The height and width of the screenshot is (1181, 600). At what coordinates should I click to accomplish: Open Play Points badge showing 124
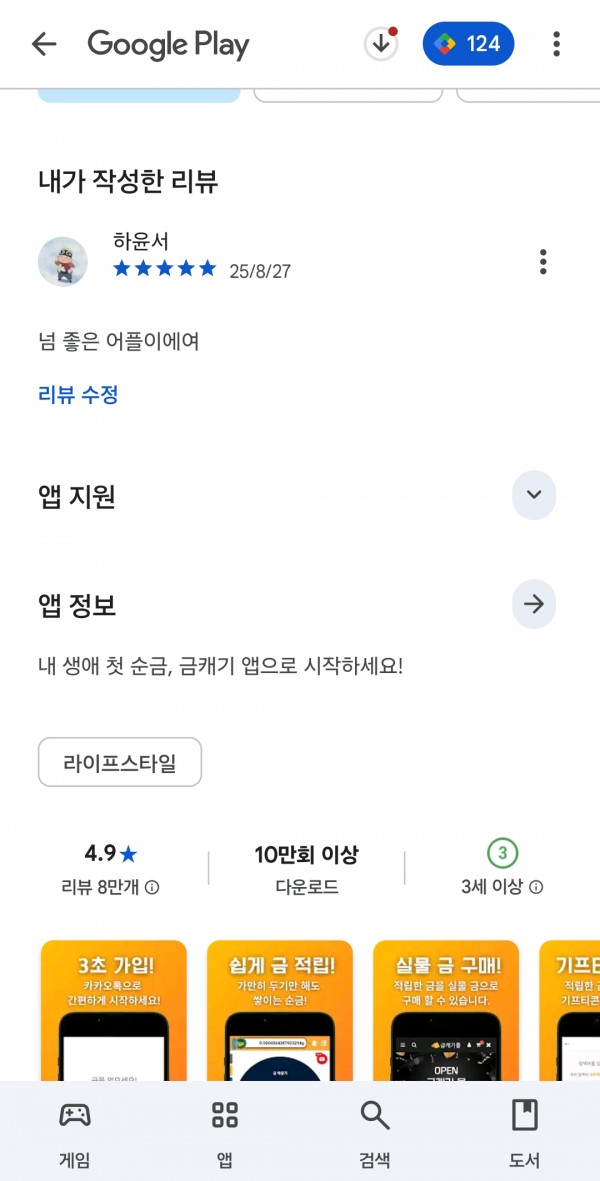pos(468,44)
